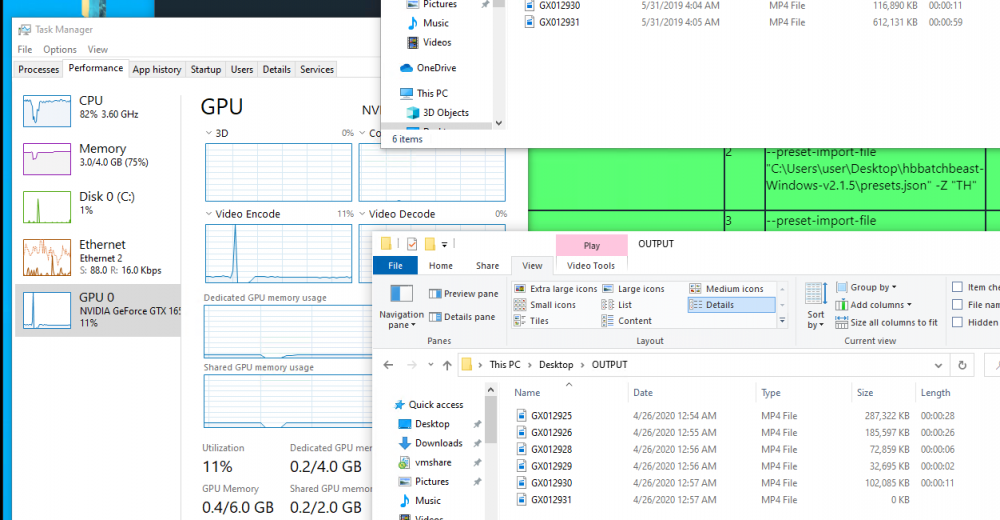Sort by Length column header
This screenshot has width=1000, height=520.
[x=935, y=392]
